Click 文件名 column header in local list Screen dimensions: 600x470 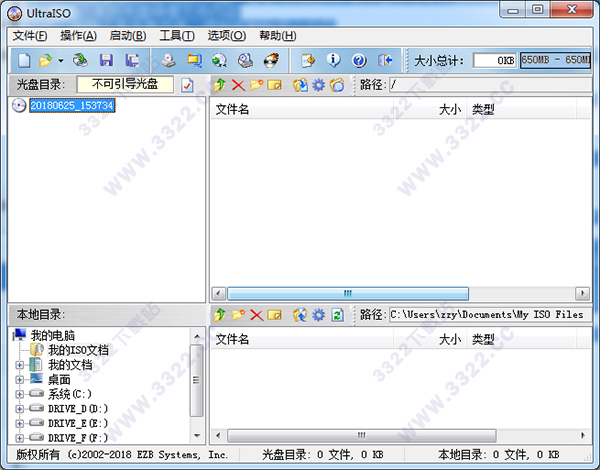[x=302, y=339]
